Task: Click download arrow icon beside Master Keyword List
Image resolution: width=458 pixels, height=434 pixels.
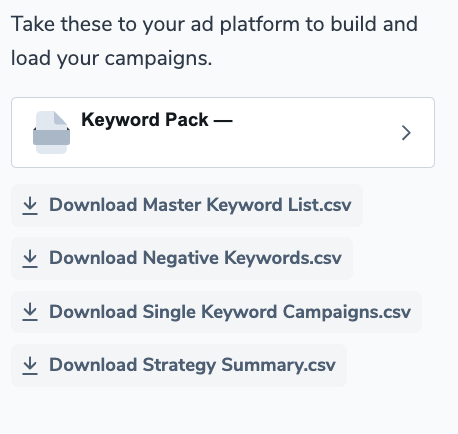Action: click(x=30, y=206)
